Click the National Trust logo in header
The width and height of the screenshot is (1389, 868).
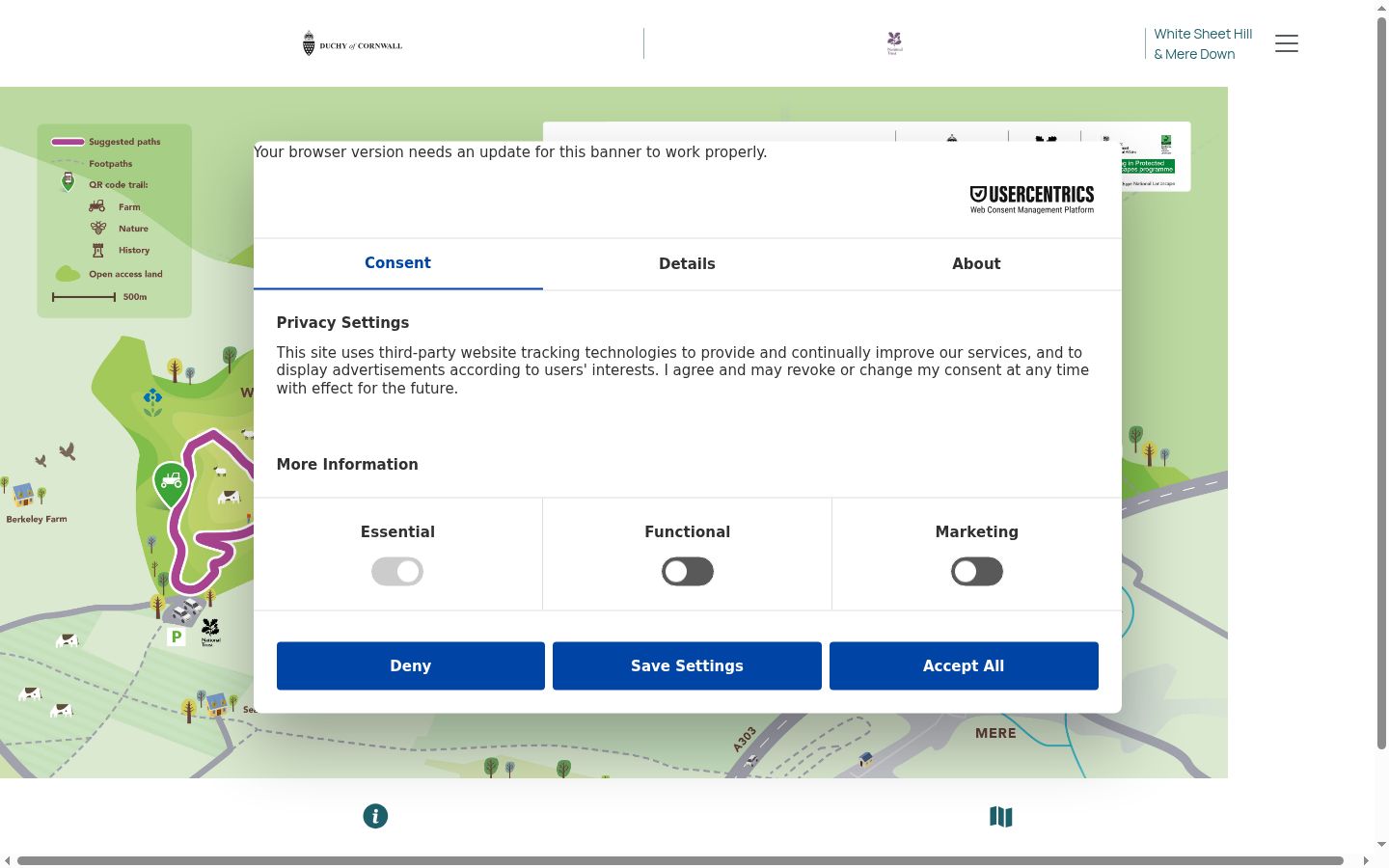(x=894, y=42)
